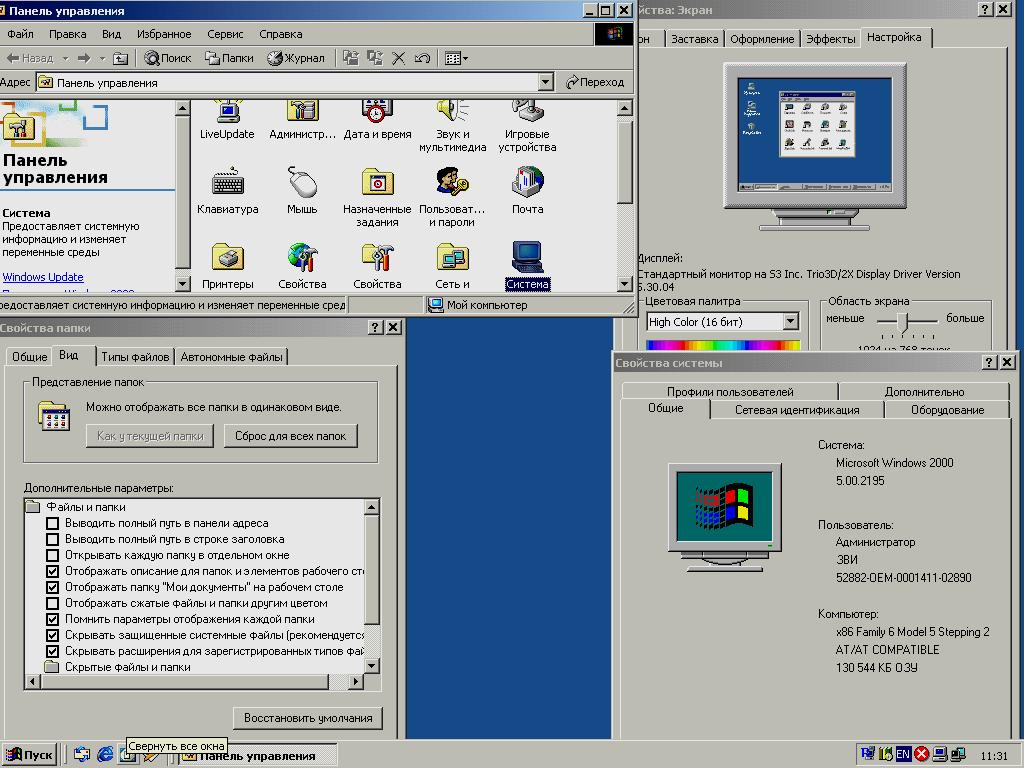Open the Клавиатура icon
This screenshot has height=768, width=1024.
[x=227, y=190]
